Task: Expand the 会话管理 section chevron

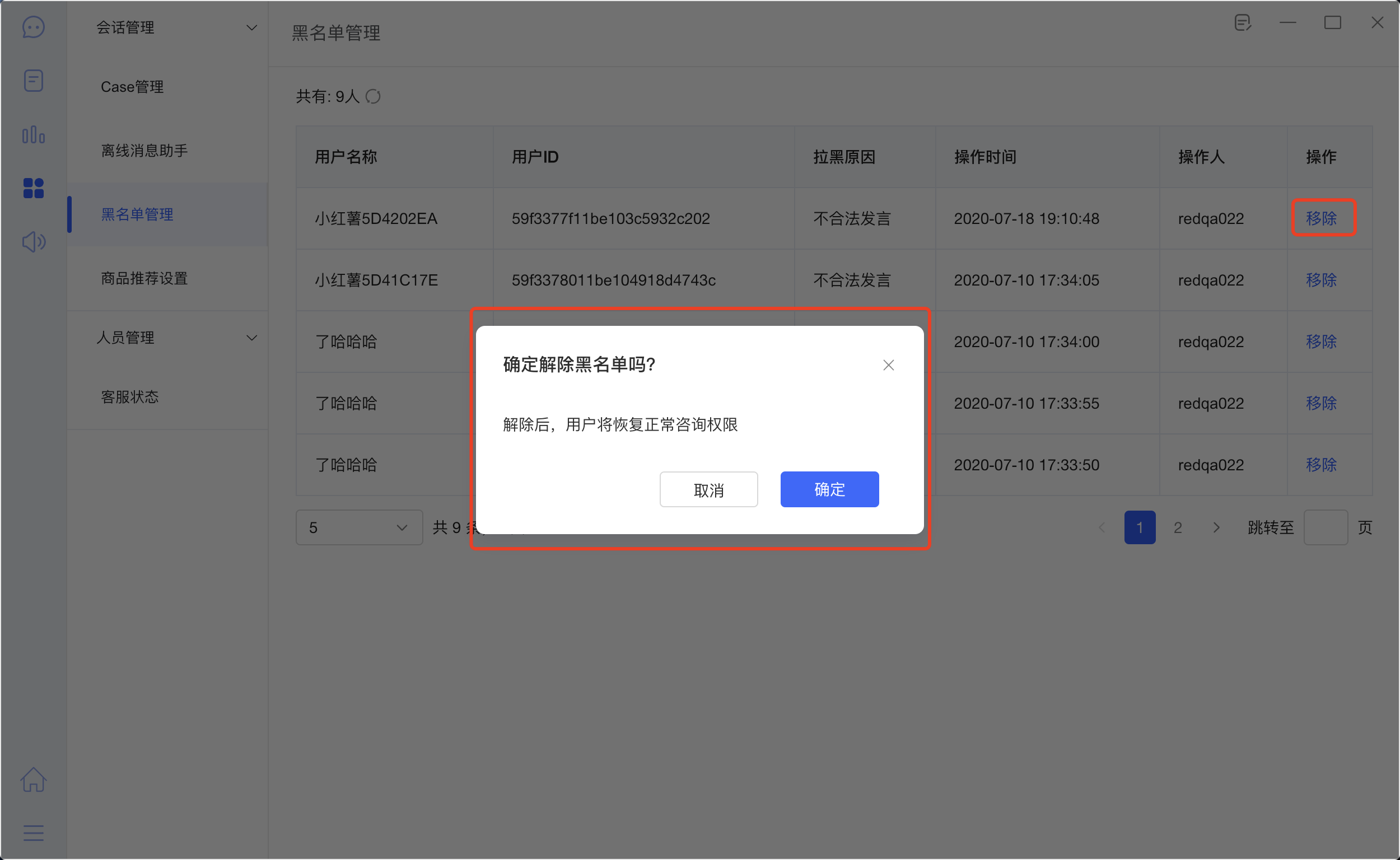Action: (x=251, y=27)
